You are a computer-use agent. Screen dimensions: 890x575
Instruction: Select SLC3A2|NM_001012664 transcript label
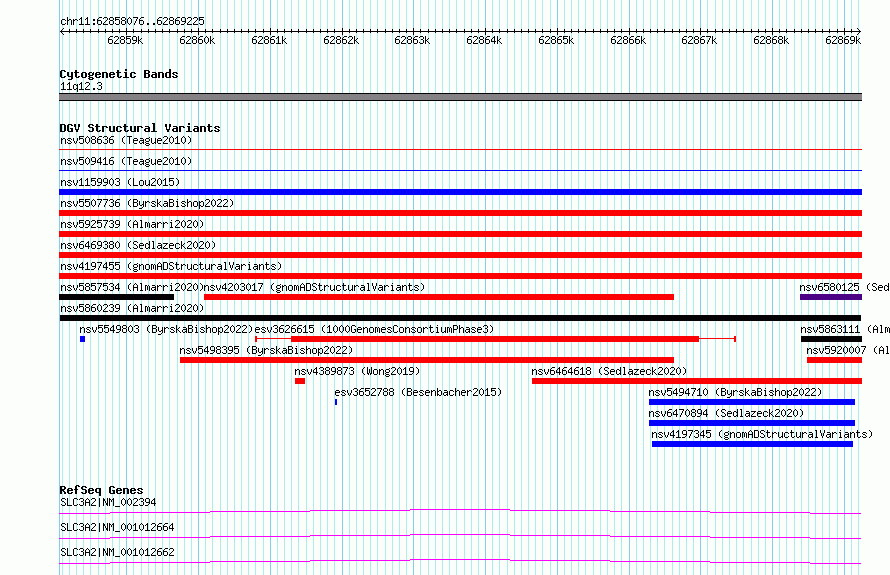tap(117, 527)
